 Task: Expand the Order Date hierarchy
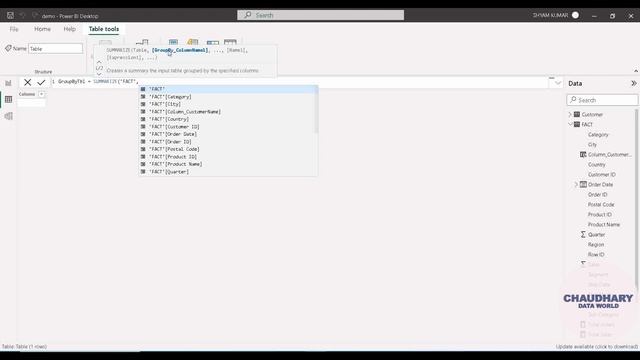click(576, 184)
